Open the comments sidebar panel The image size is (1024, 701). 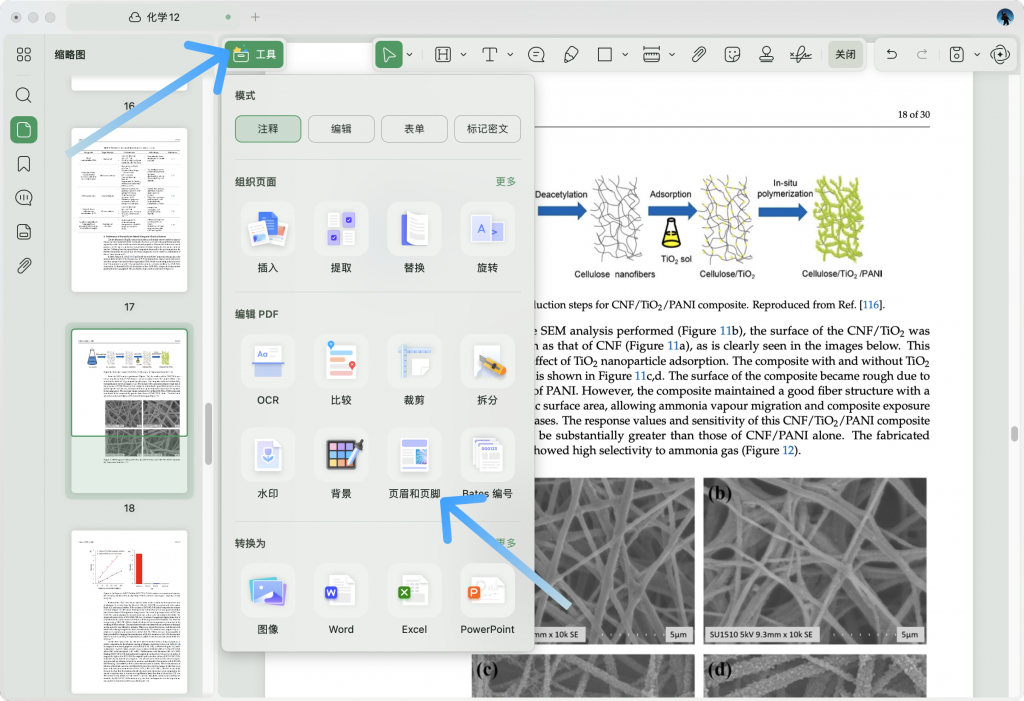point(24,197)
